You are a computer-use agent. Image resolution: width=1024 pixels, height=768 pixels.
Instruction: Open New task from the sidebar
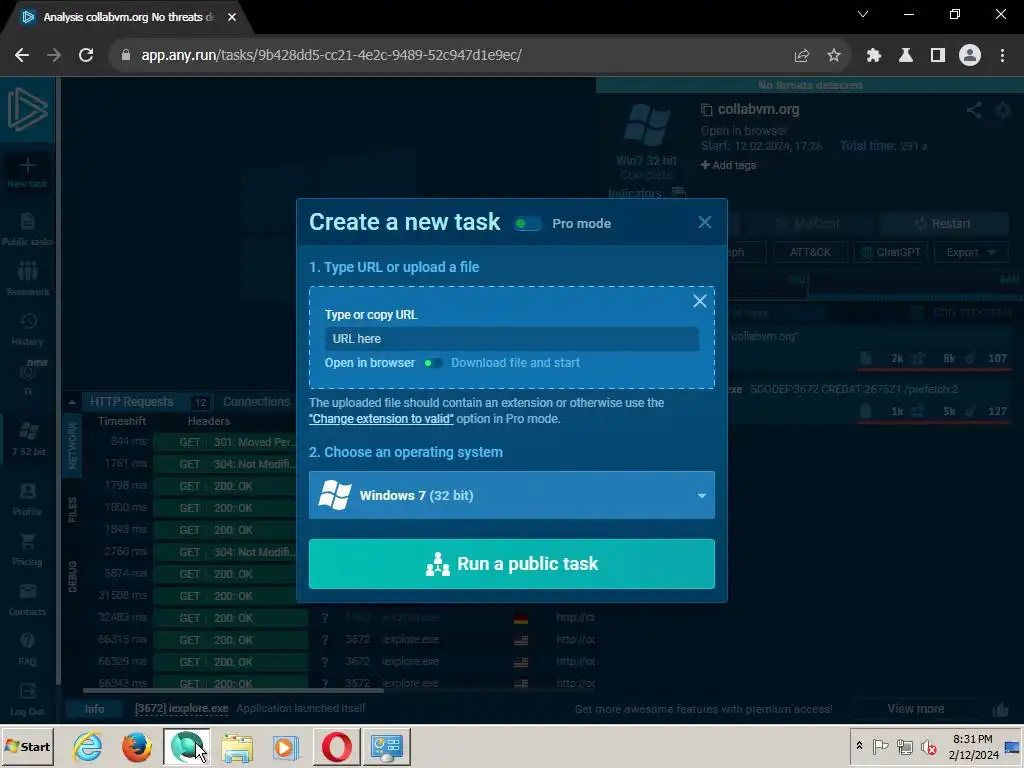click(x=27, y=172)
